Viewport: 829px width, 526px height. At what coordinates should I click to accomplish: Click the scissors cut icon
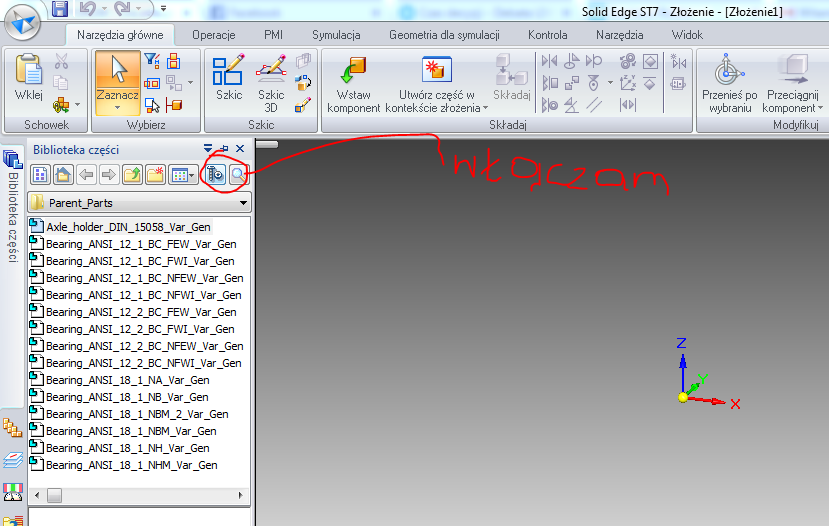pos(61,61)
